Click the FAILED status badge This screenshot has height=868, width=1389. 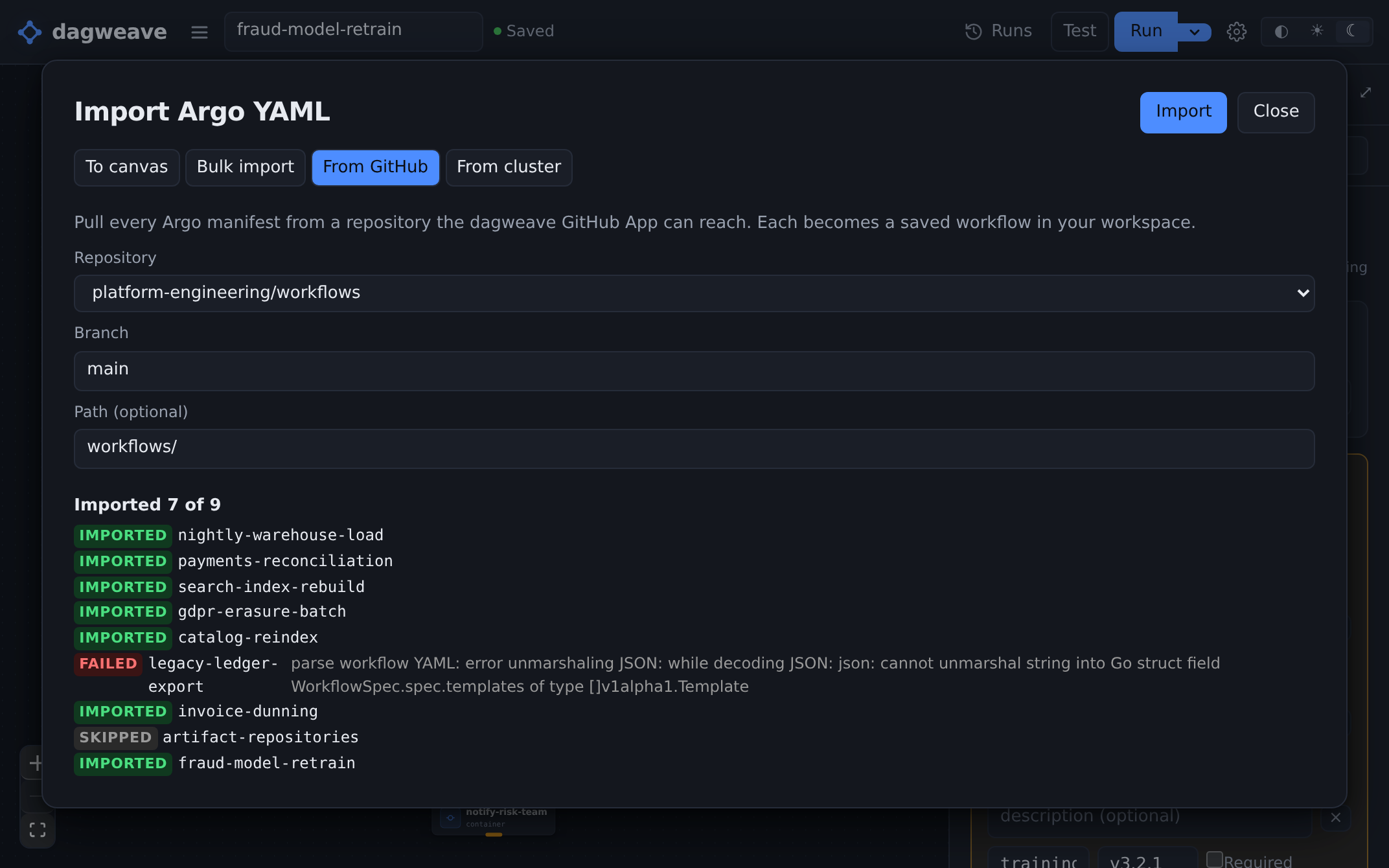(108, 664)
